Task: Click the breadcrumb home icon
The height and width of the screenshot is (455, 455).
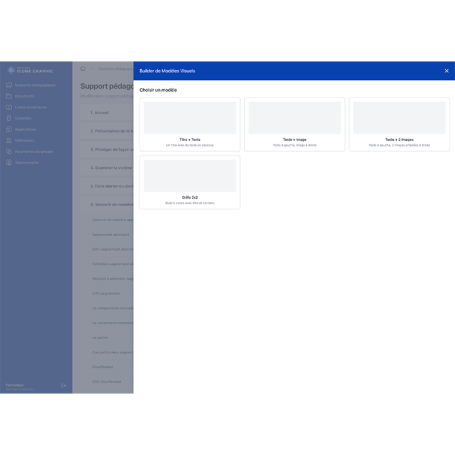Action: click(x=83, y=69)
